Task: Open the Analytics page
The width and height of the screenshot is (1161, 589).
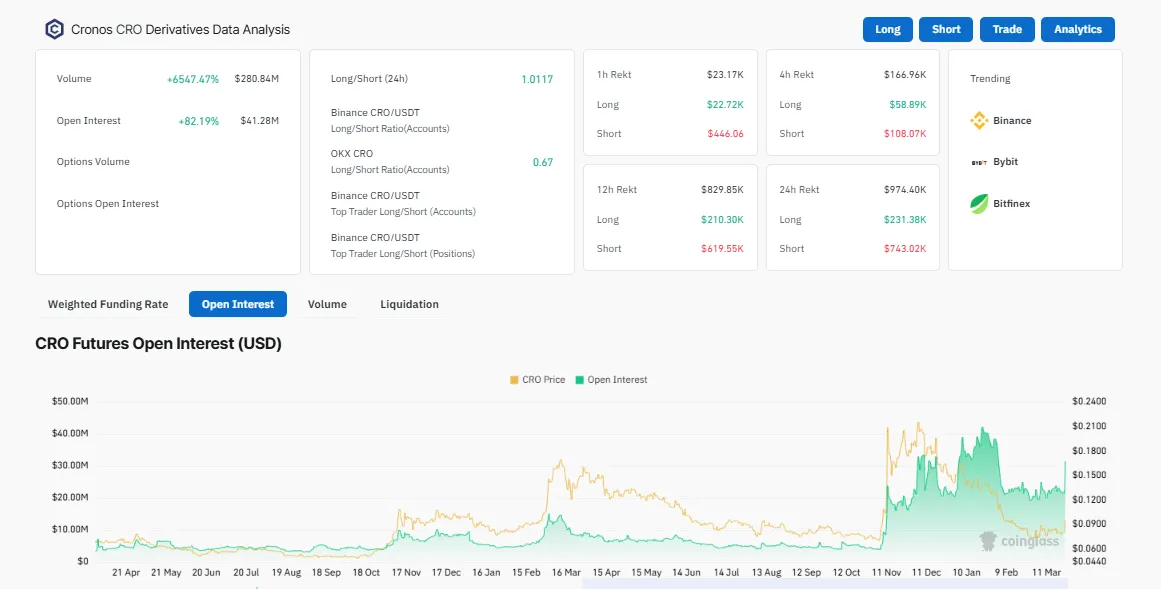Action: (x=1077, y=29)
